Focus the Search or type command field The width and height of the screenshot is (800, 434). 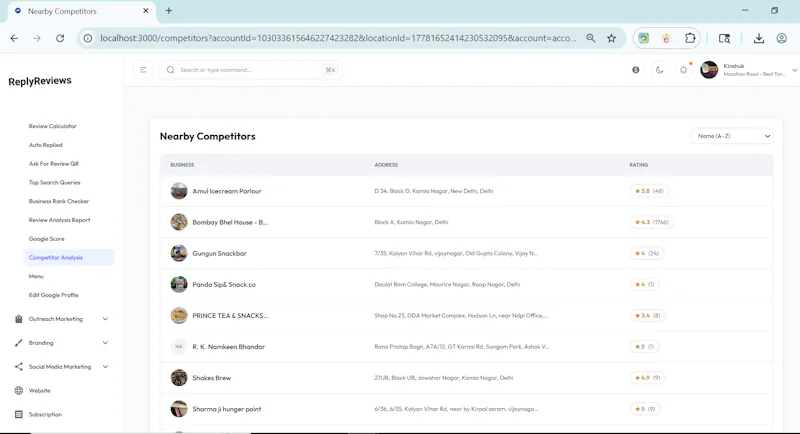pos(251,70)
